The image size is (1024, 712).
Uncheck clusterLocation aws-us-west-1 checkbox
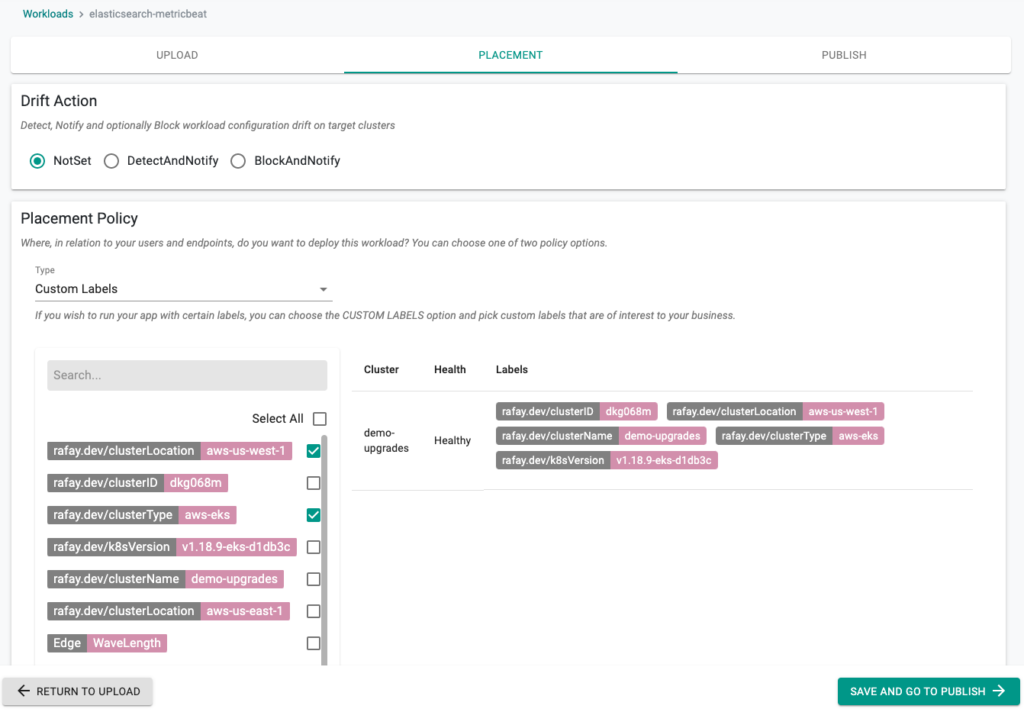(x=313, y=451)
